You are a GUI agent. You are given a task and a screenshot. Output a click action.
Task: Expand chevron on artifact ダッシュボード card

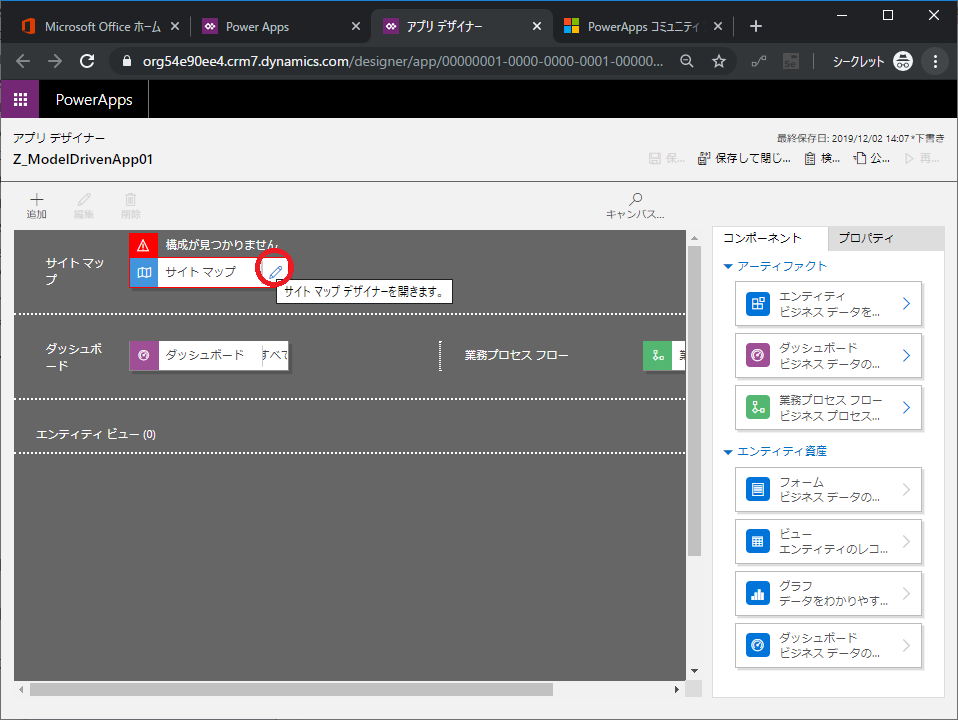[906, 356]
